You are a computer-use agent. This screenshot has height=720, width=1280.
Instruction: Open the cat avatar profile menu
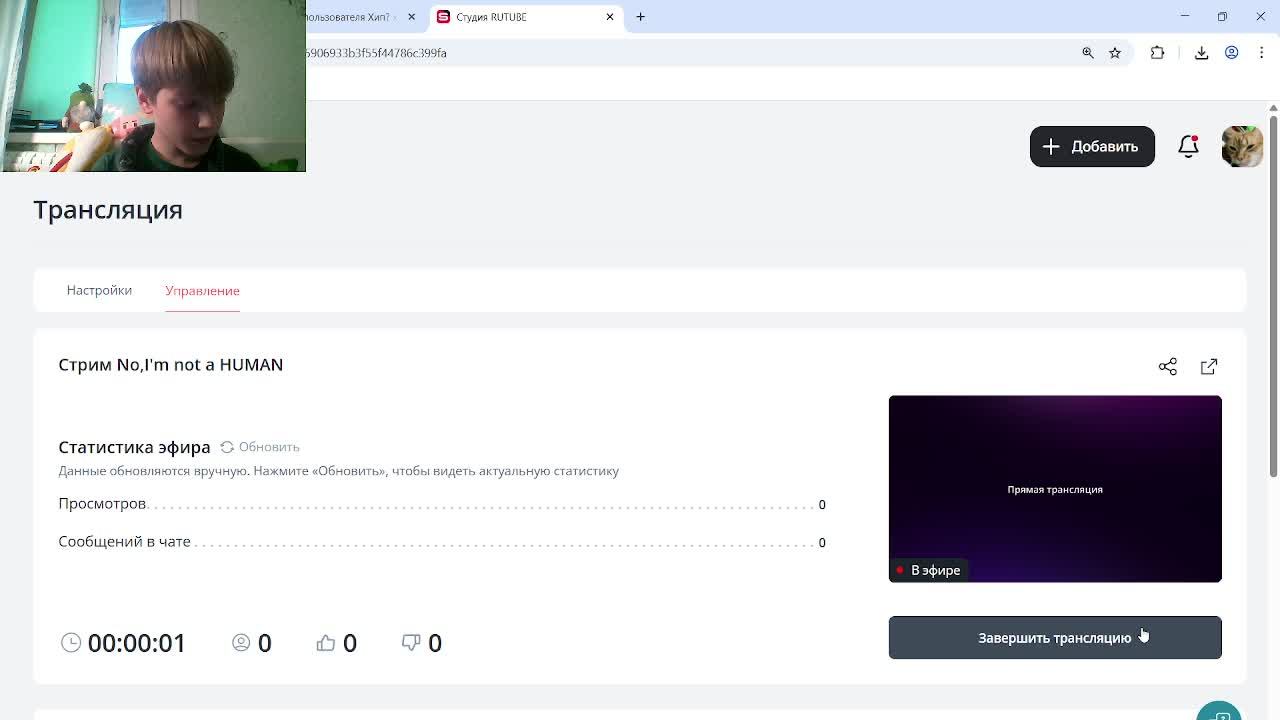coord(1242,146)
